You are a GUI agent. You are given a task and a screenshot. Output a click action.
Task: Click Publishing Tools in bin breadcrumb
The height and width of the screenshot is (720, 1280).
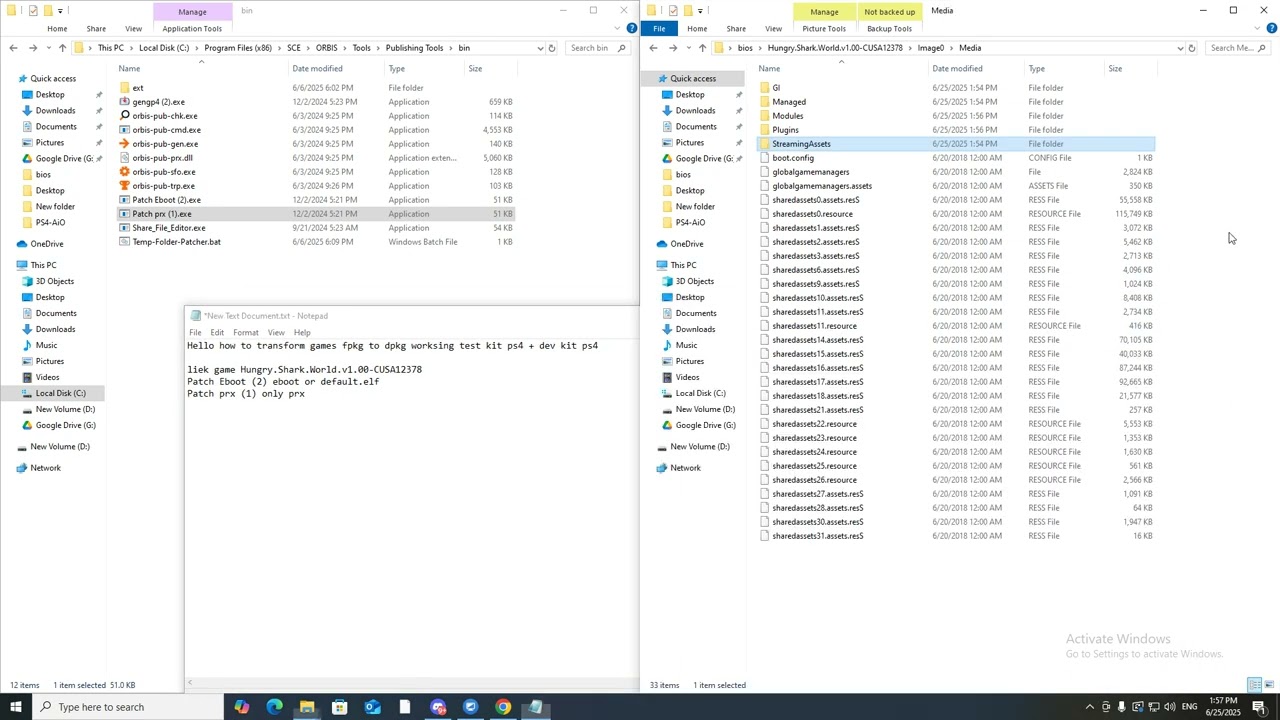[x=414, y=48]
